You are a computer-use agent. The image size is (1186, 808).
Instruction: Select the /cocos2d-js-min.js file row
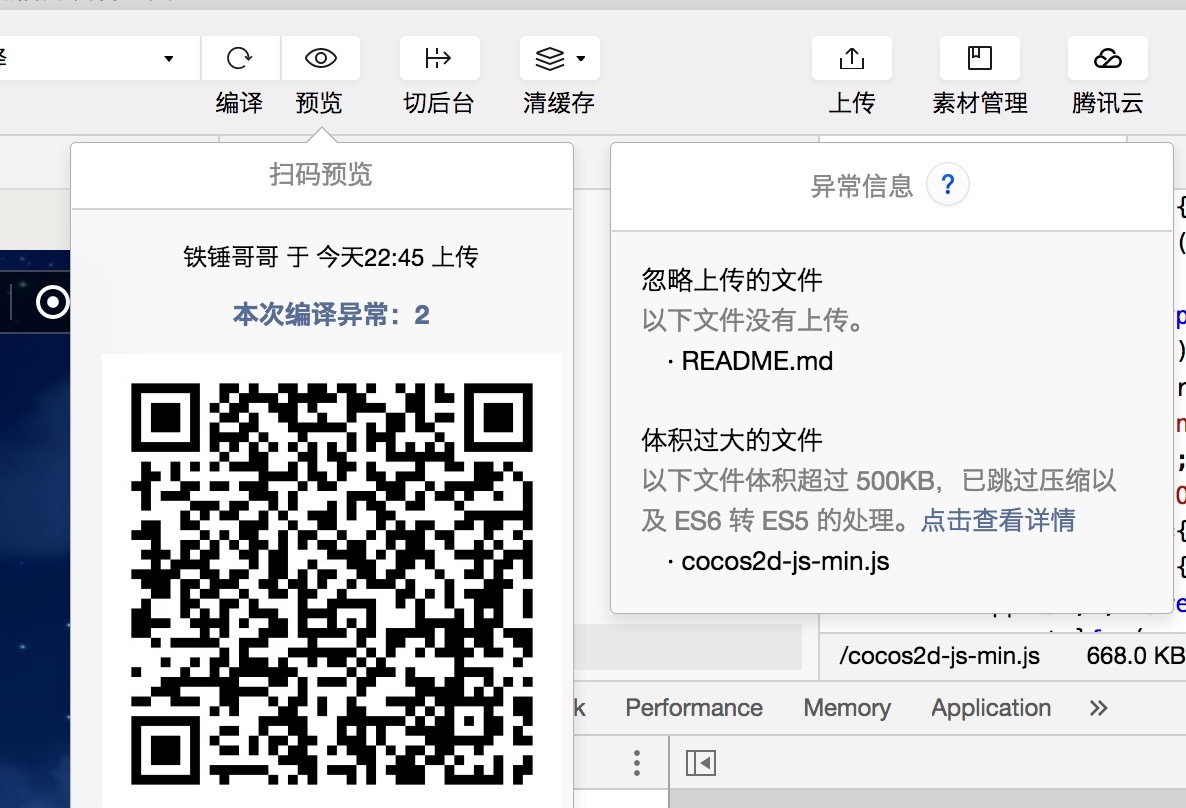click(x=940, y=655)
